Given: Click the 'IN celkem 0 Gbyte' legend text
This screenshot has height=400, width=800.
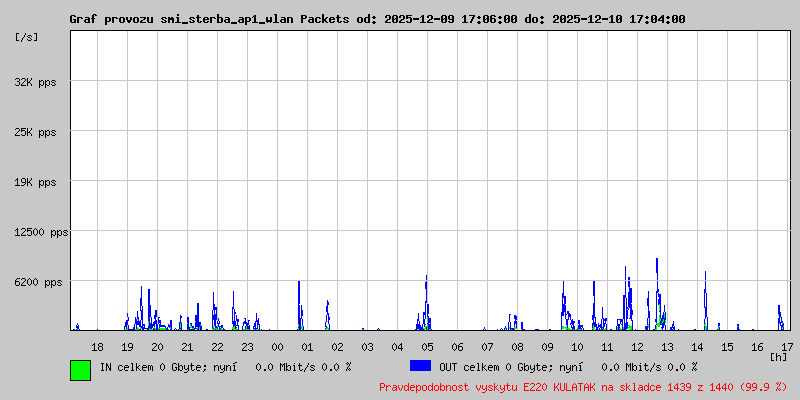Looking at the screenshot, I should coord(151,367).
